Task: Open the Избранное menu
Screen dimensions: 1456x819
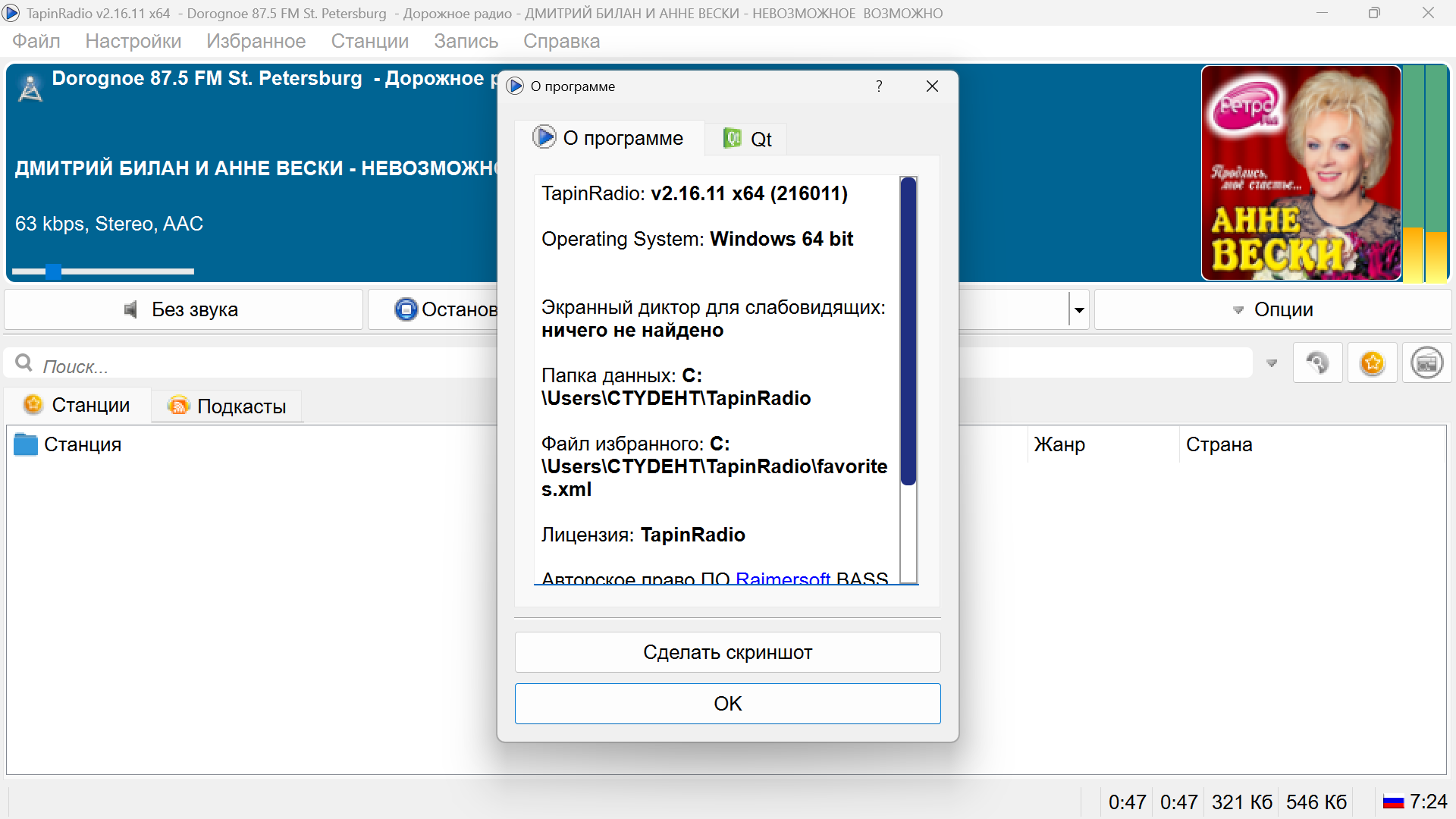Action: click(256, 41)
